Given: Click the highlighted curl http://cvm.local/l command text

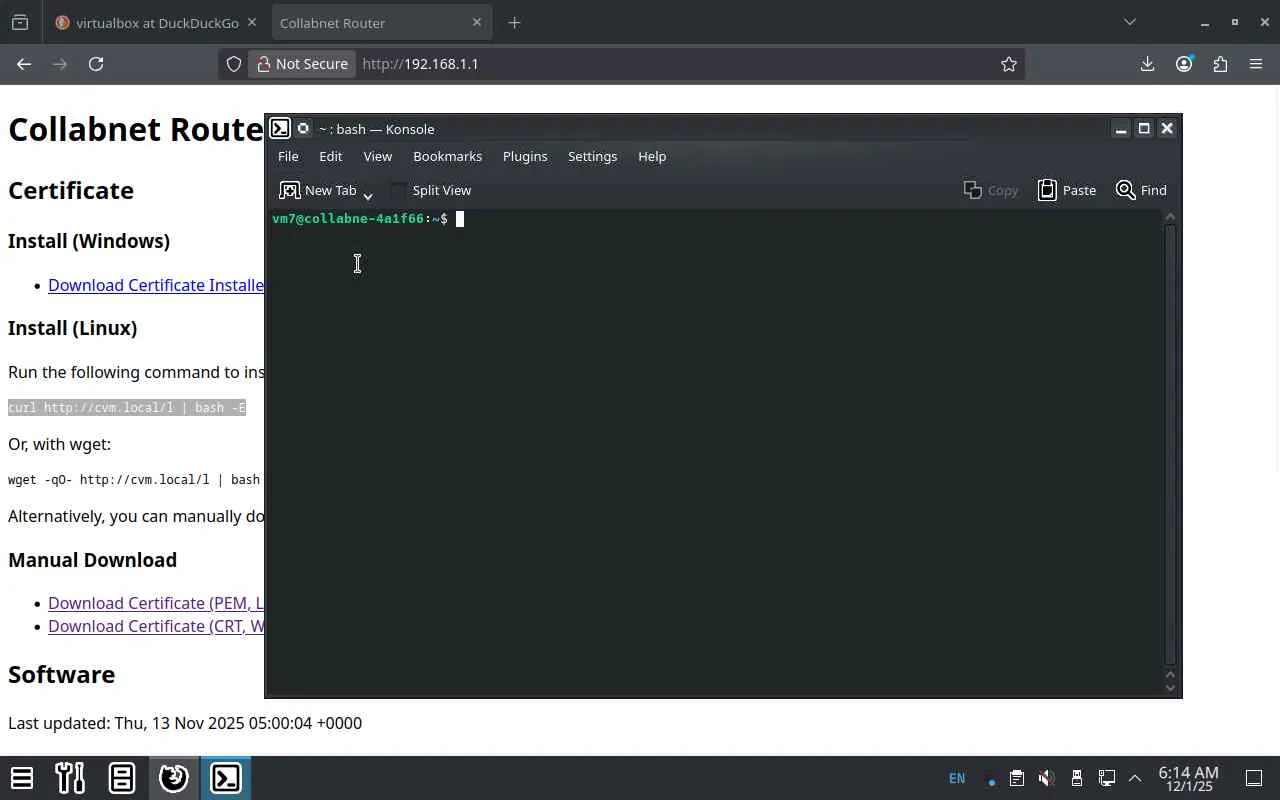Looking at the screenshot, I should pos(127,408).
